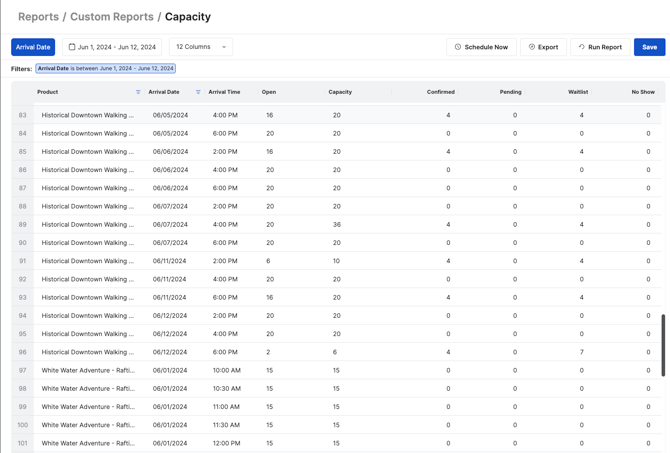670x453 pixels.
Task: Click open value 6 in row 91
Action: 268,261
